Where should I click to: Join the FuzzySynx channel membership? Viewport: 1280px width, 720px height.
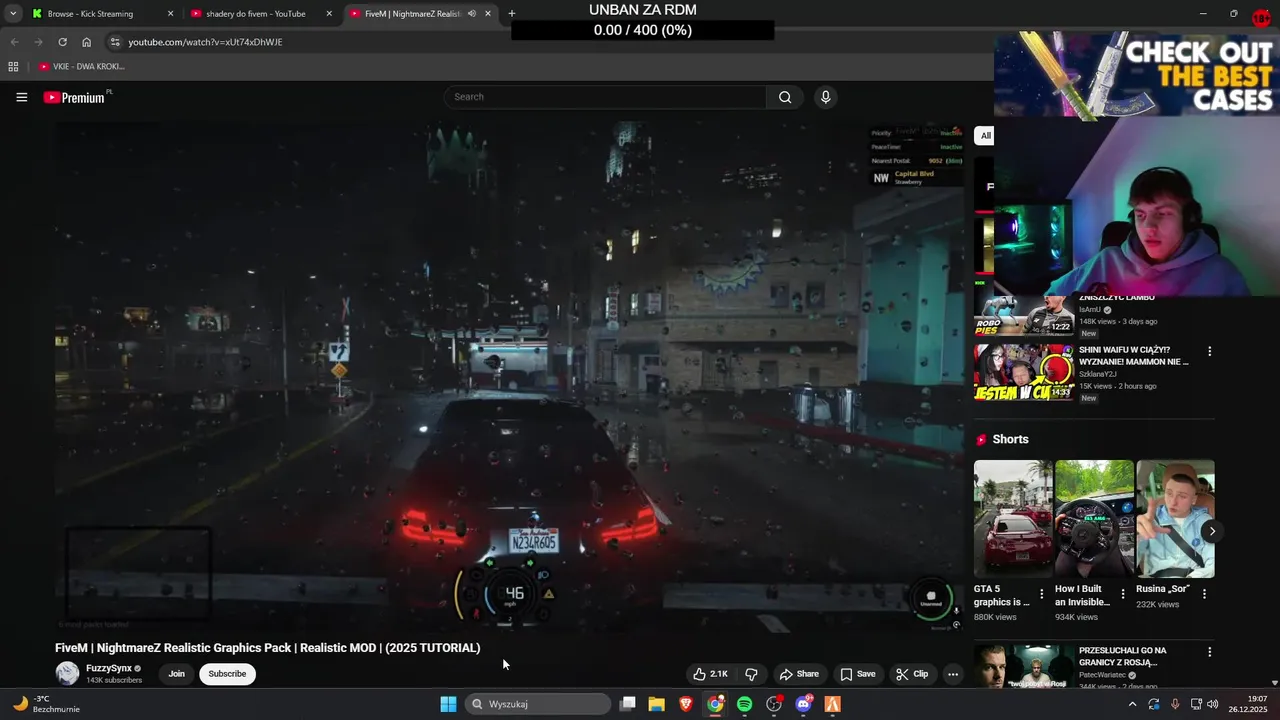(176, 674)
